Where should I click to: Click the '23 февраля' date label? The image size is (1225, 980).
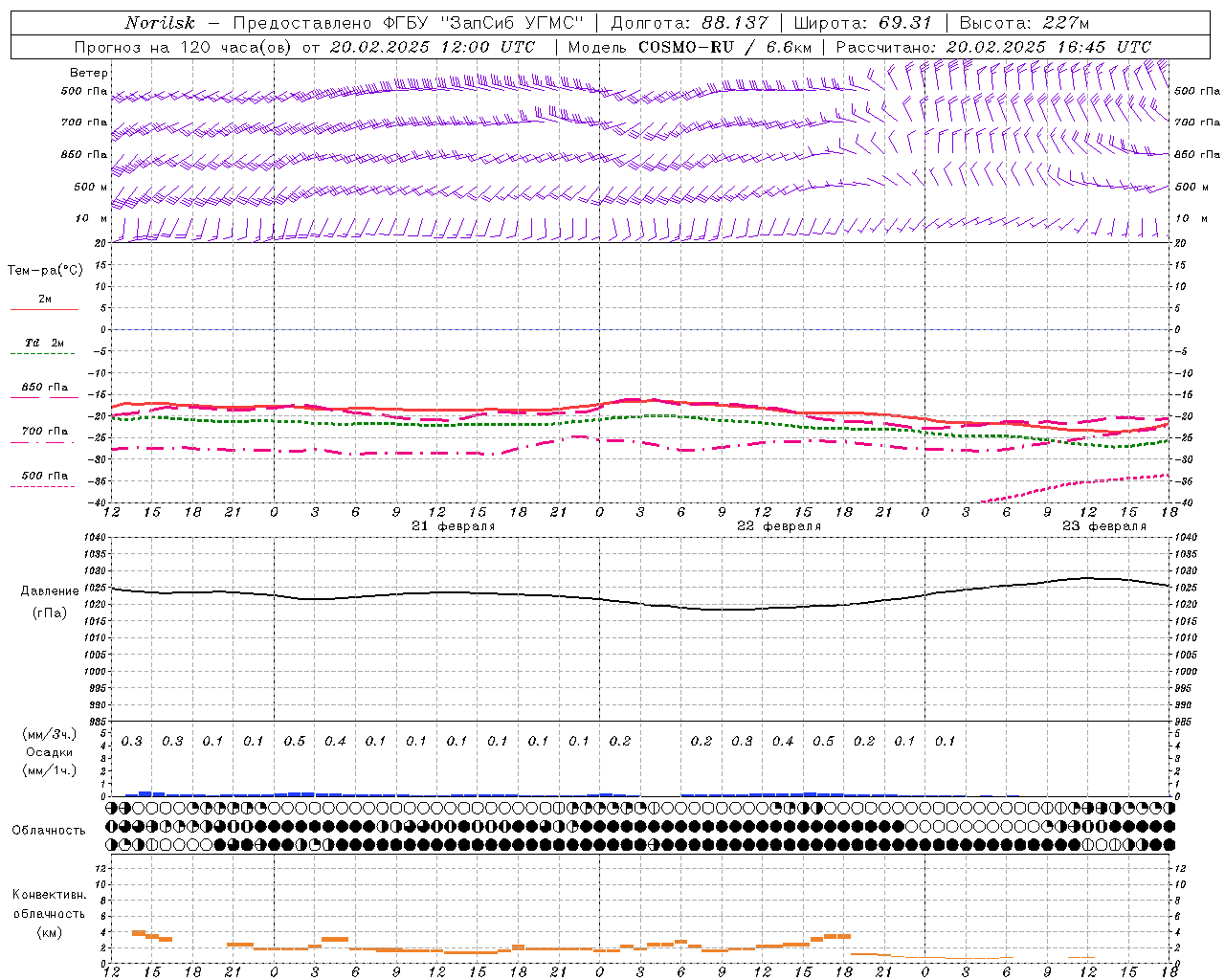pos(1104,526)
